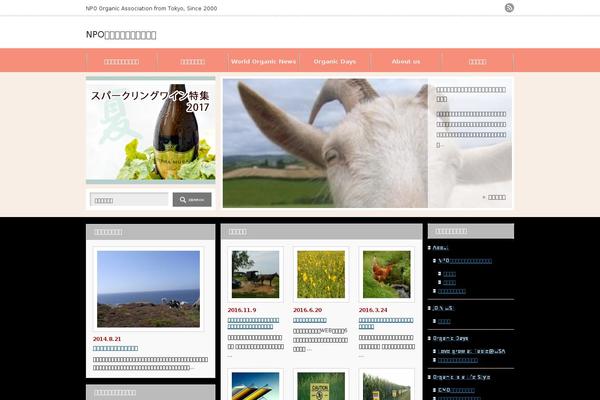The image size is (600, 400).
Task: Open Organic Days menu item
Action: tap(334, 61)
